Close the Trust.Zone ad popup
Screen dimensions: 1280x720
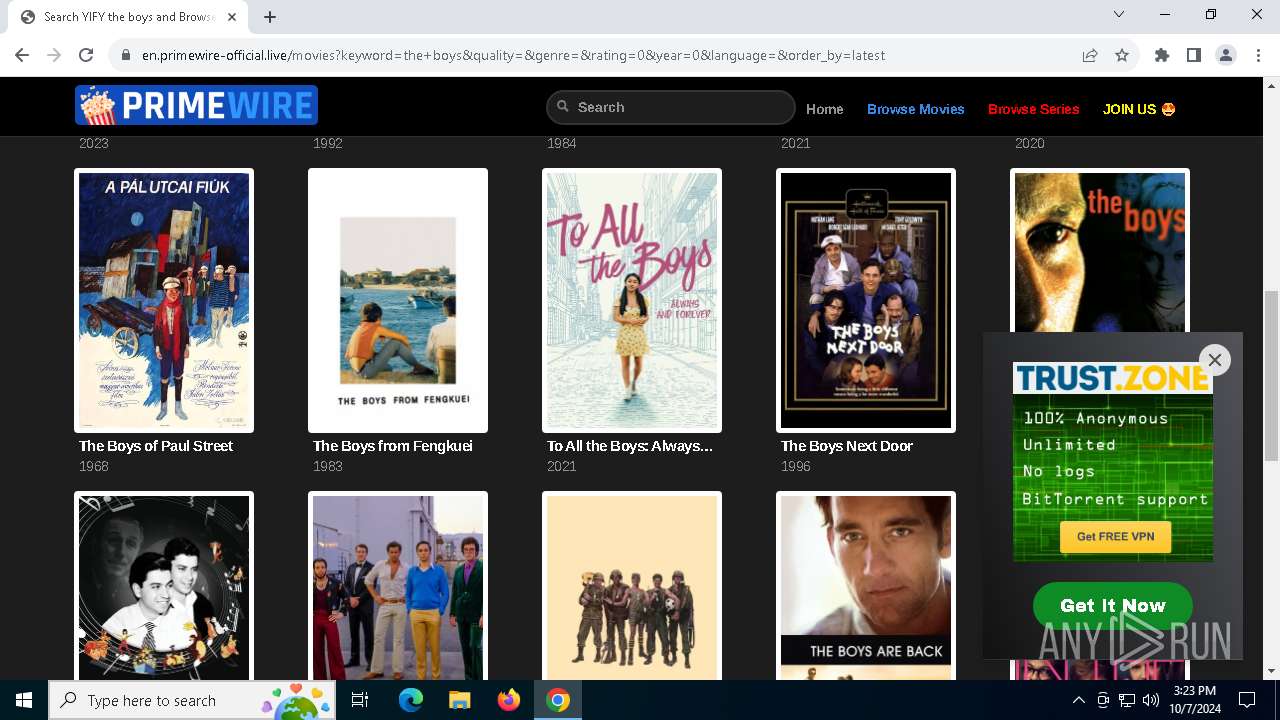(1215, 360)
